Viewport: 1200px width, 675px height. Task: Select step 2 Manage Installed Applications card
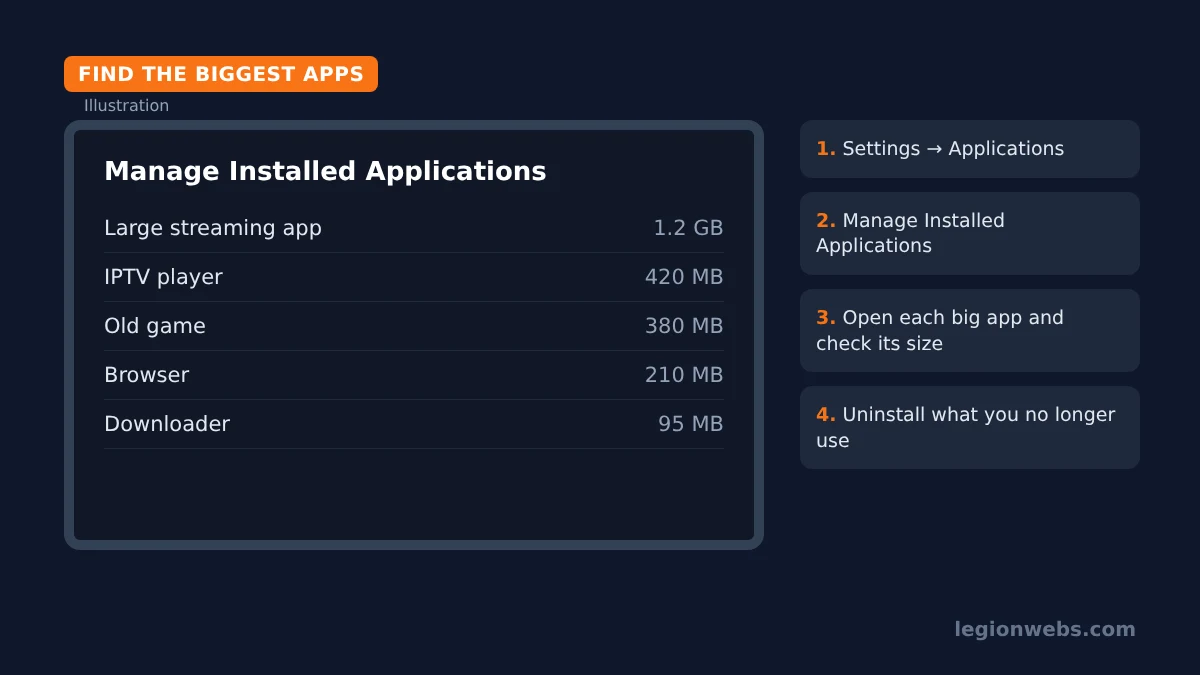coord(970,233)
